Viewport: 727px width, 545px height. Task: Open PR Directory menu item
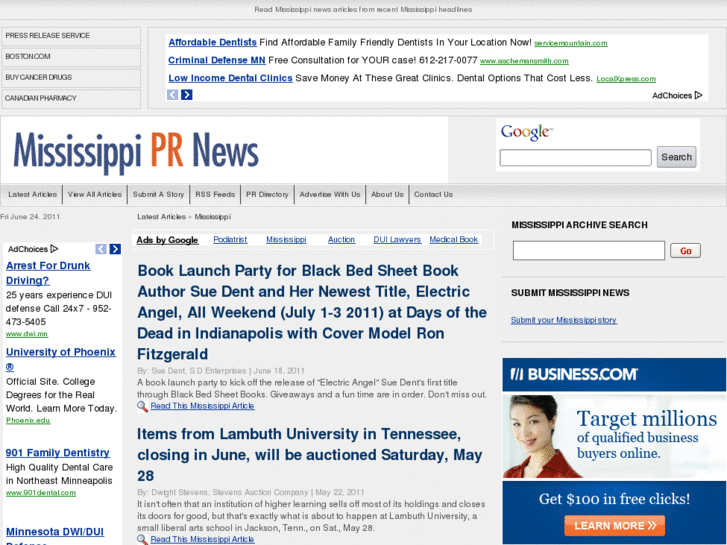pos(267,194)
